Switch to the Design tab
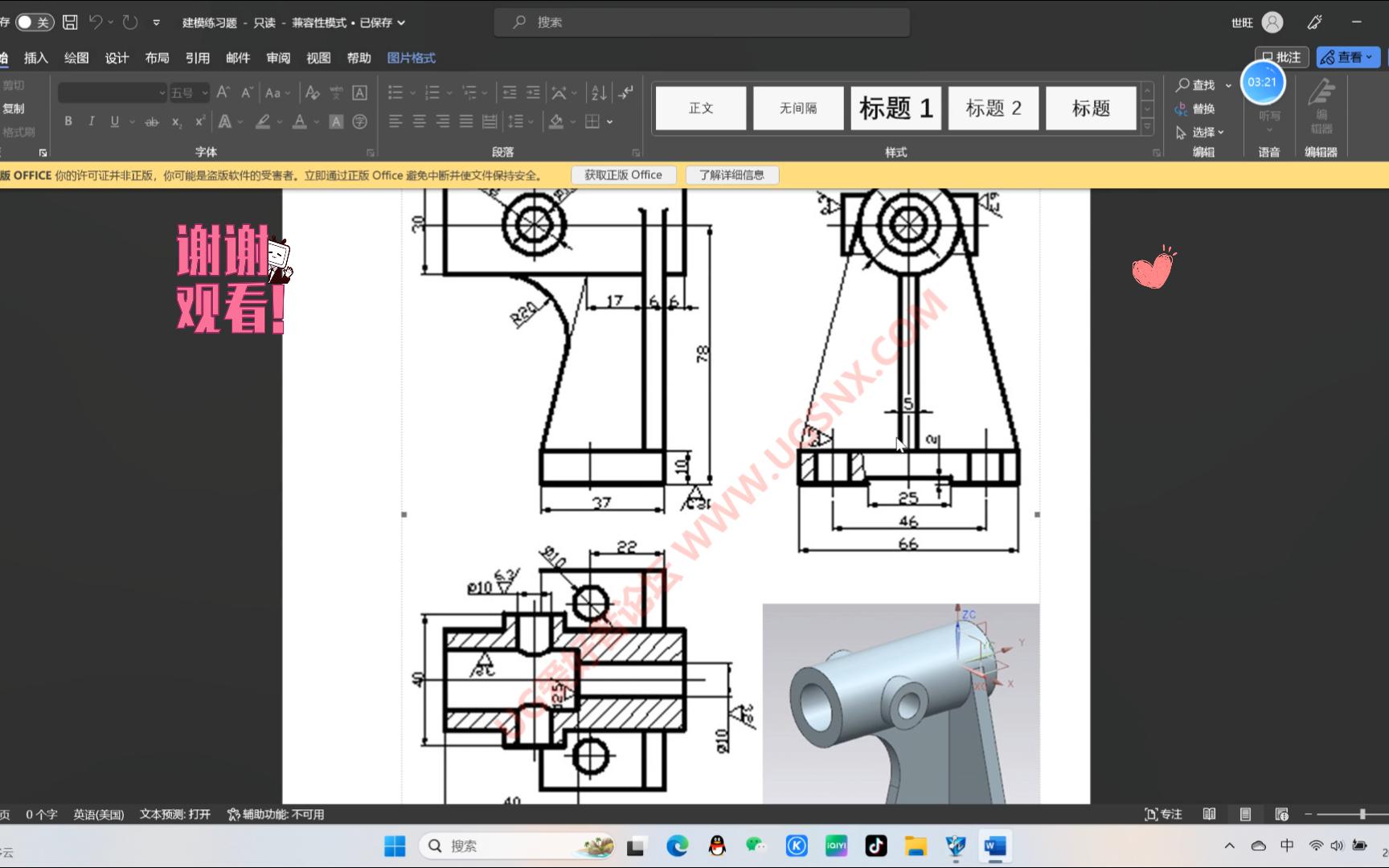Image resolution: width=1389 pixels, height=868 pixels. coord(117,58)
